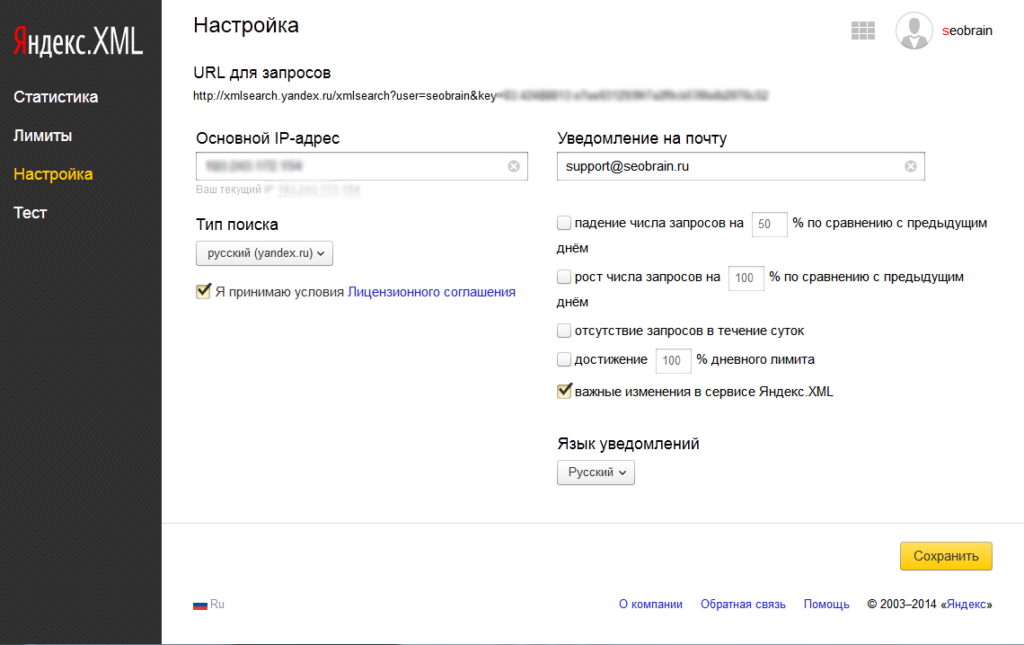Open the Лицензионного соглашения link

tap(432, 292)
